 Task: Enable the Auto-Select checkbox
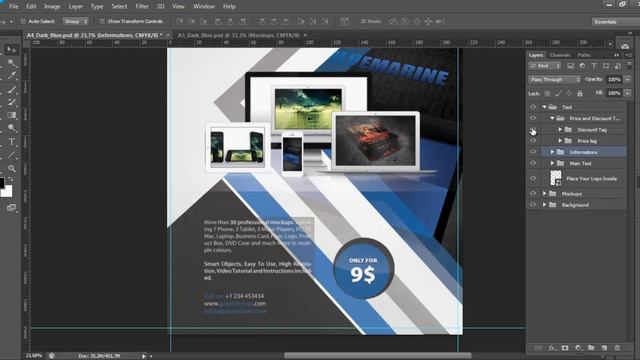pos(23,21)
